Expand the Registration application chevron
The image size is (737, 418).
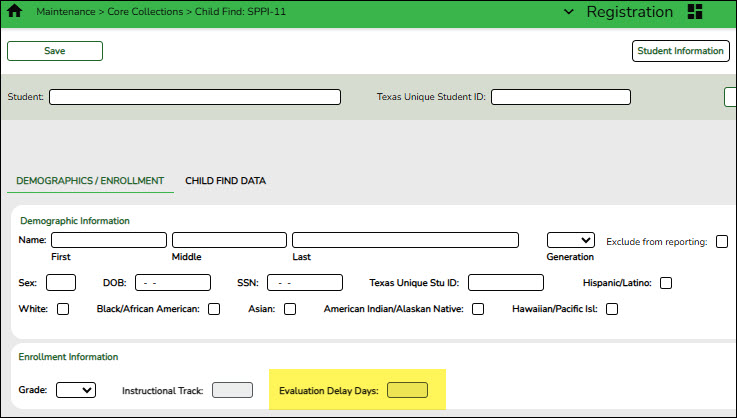click(569, 12)
